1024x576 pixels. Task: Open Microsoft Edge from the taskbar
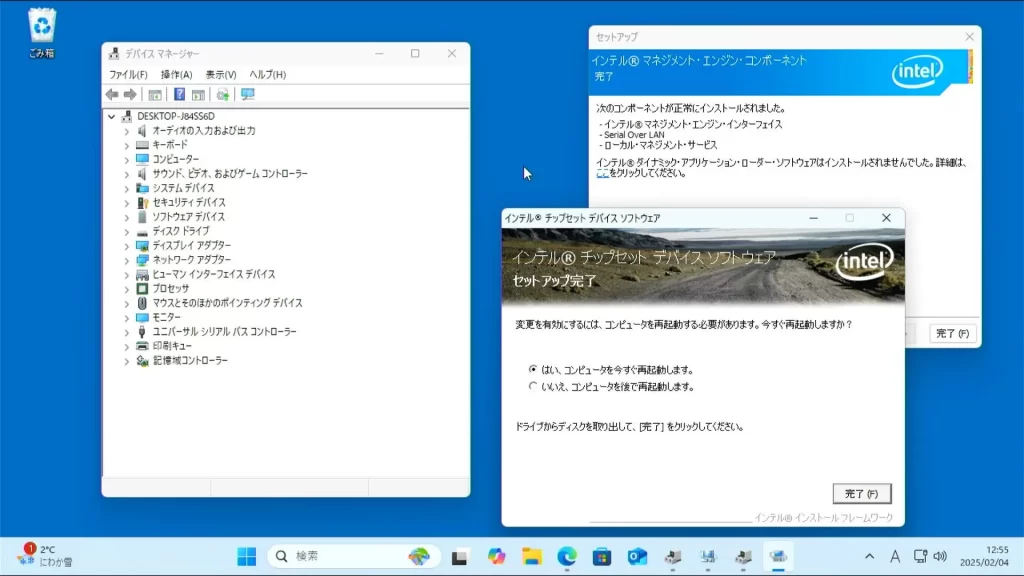coord(567,557)
